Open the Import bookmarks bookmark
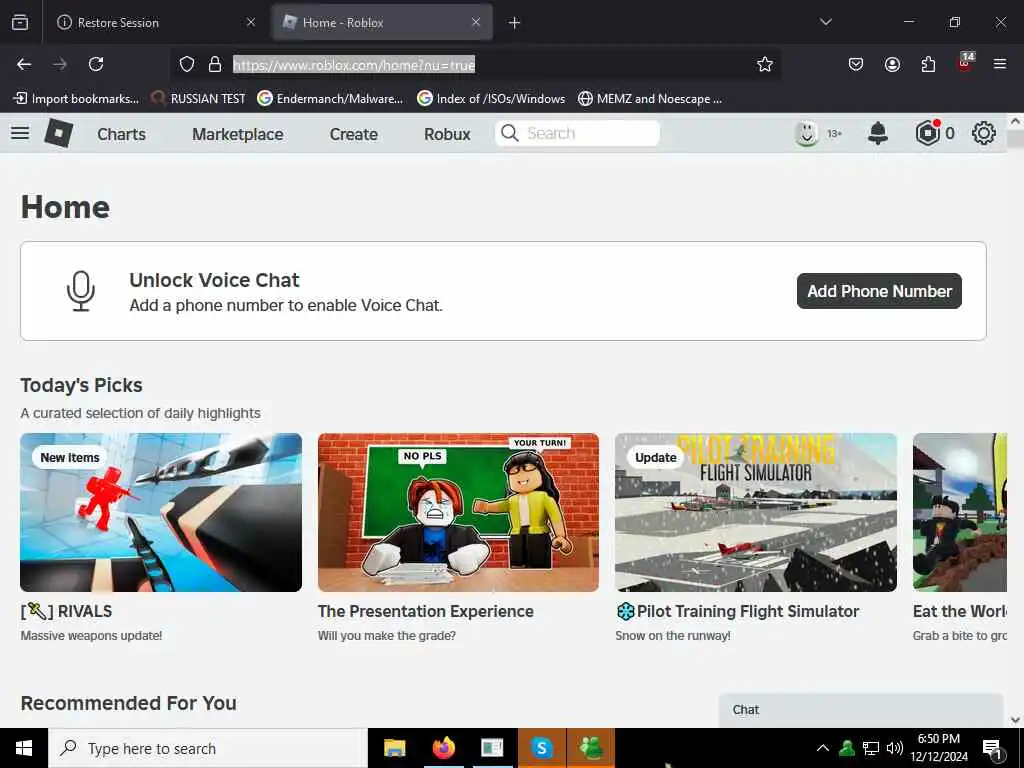The image size is (1024, 768). pos(76,99)
